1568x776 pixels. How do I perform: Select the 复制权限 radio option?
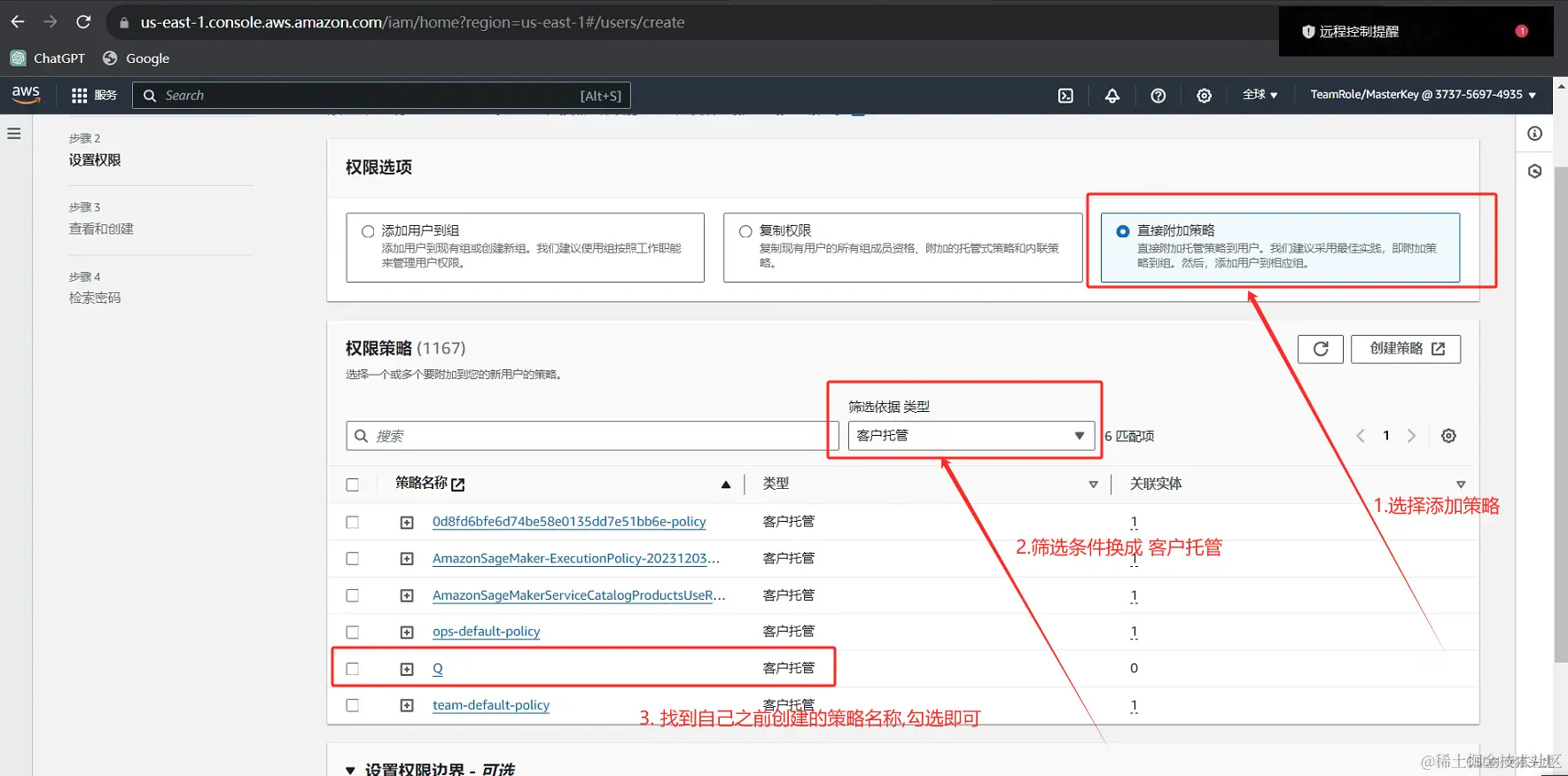(x=745, y=231)
